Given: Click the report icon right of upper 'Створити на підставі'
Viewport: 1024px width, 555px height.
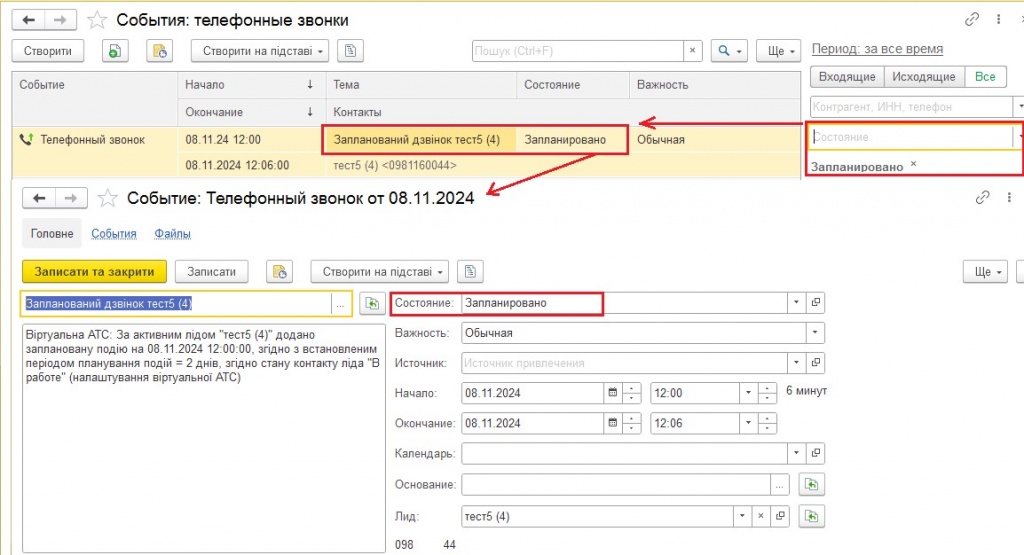Looking at the screenshot, I should pos(349,51).
